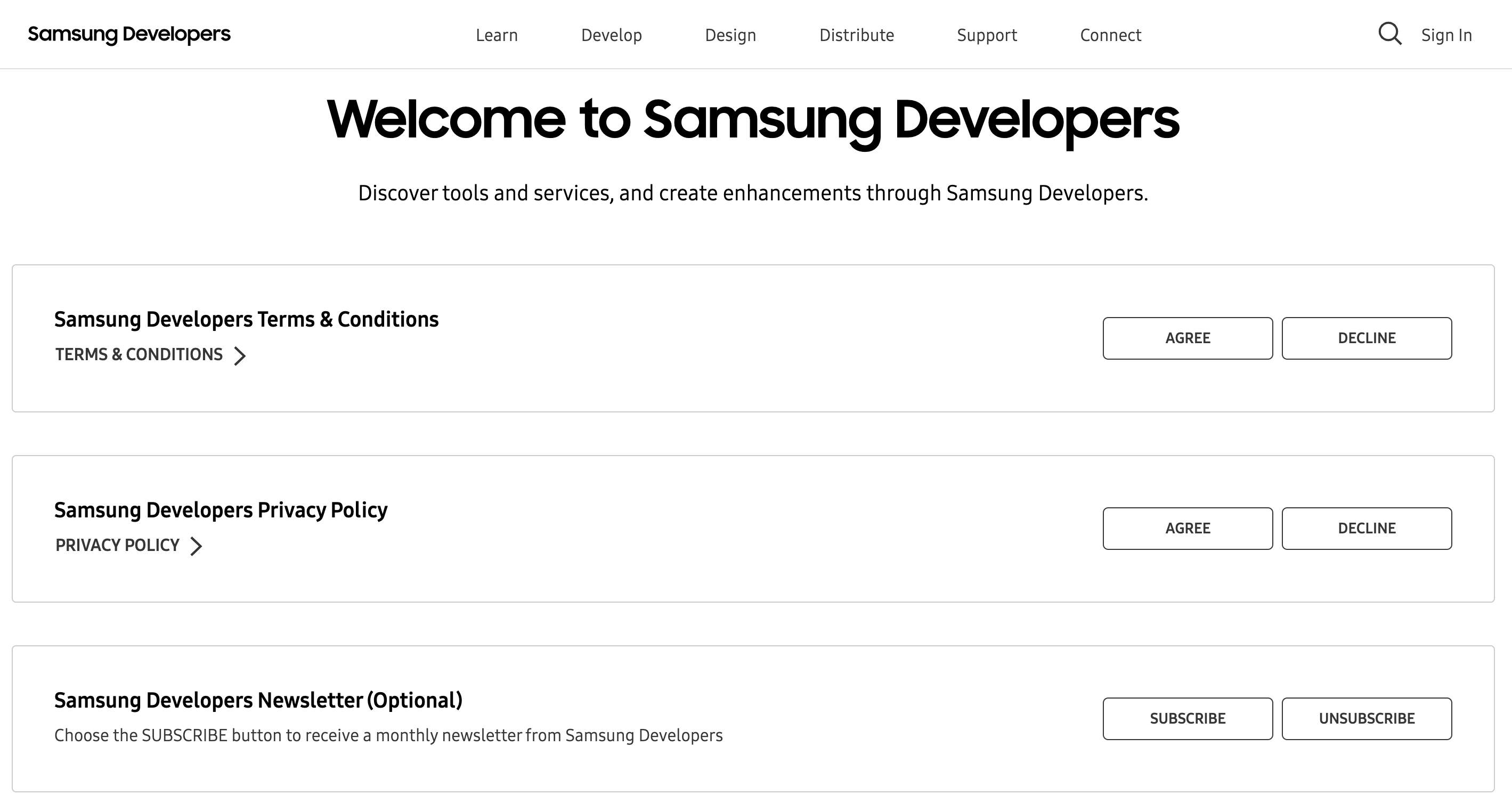Viewport: 1512px width, 811px height.
Task: Click the Samsung Developers Terms & Conditions heading
Action: tap(247, 320)
